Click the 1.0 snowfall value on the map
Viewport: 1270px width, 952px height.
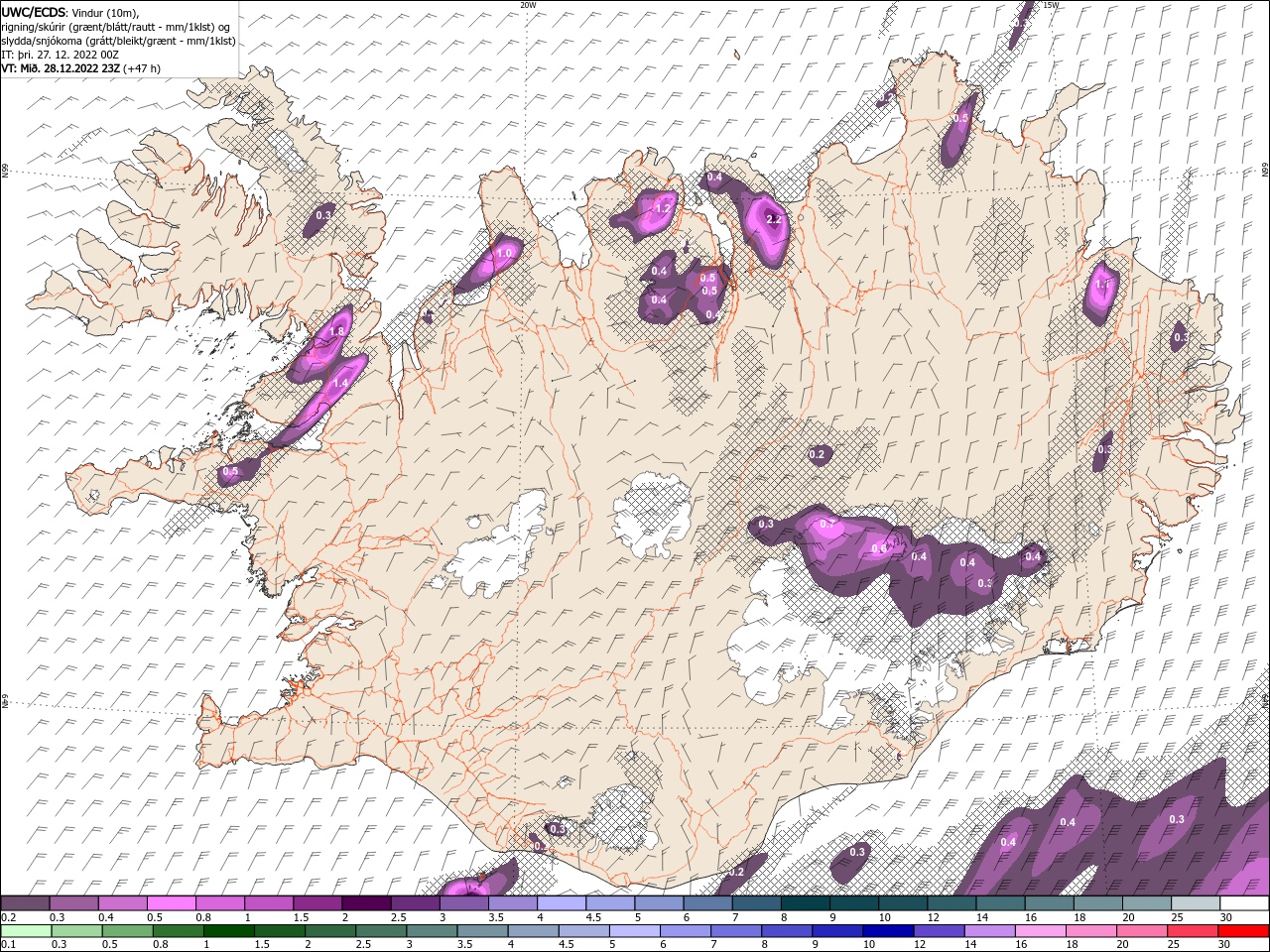[504, 254]
